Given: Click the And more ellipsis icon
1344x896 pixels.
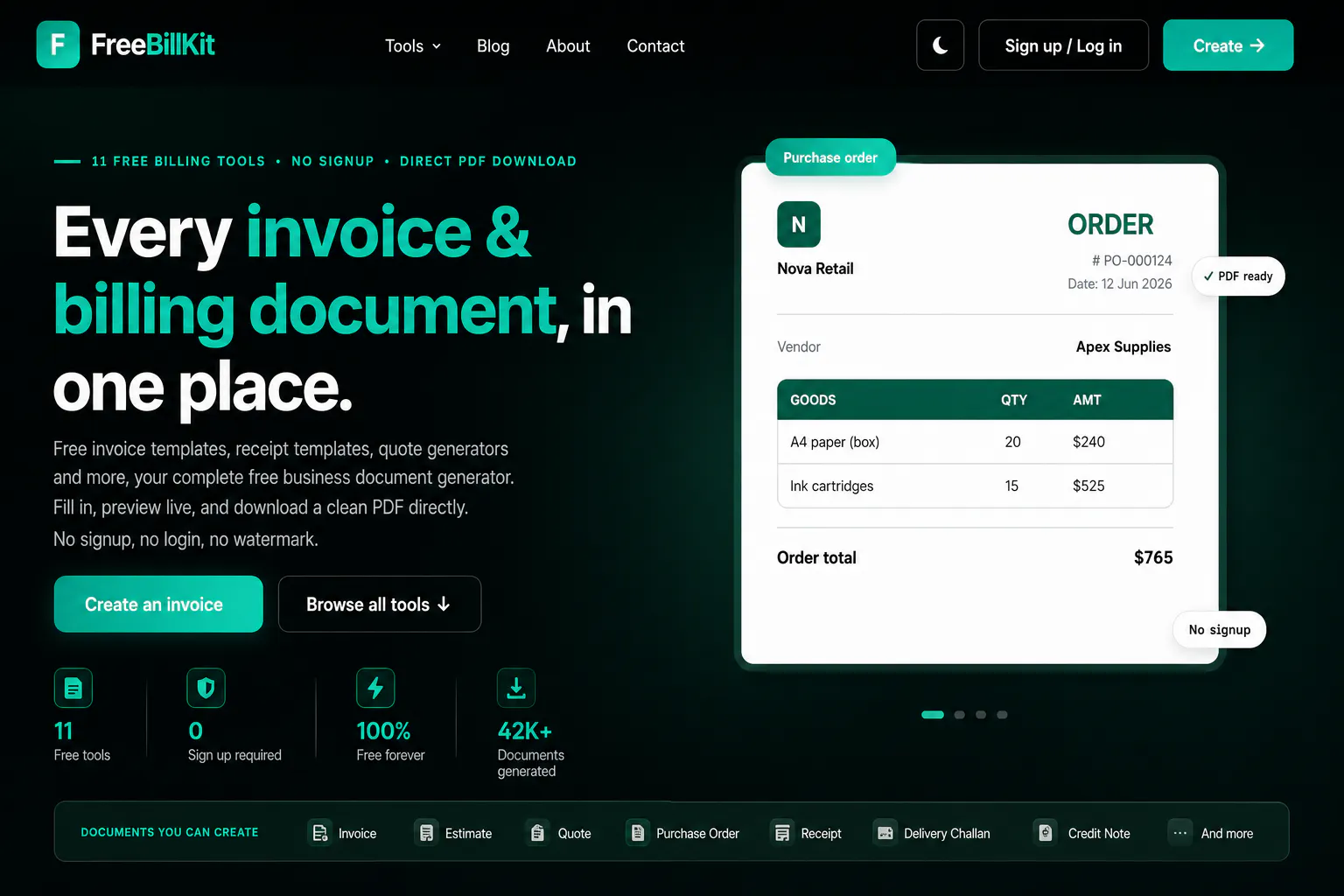Looking at the screenshot, I should pyautogui.click(x=1180, y=833).
